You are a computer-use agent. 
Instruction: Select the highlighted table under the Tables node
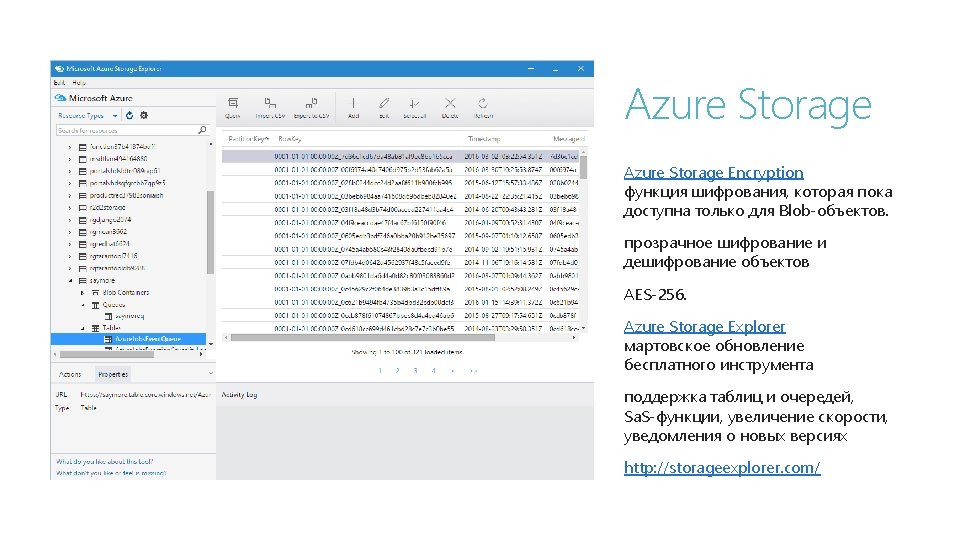point(128,339)
